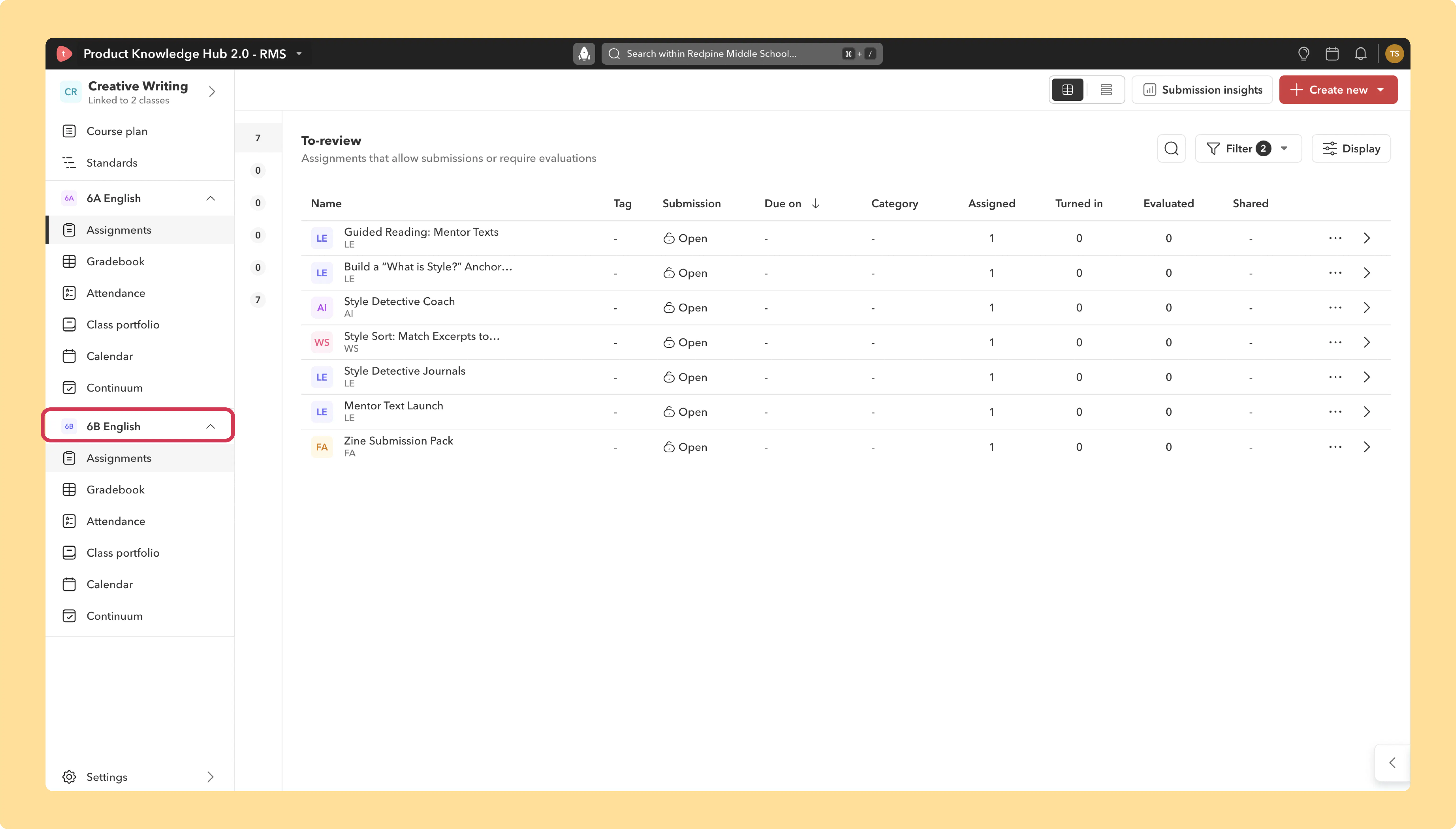Click the 6B class badge icon

tap(69, 426)
